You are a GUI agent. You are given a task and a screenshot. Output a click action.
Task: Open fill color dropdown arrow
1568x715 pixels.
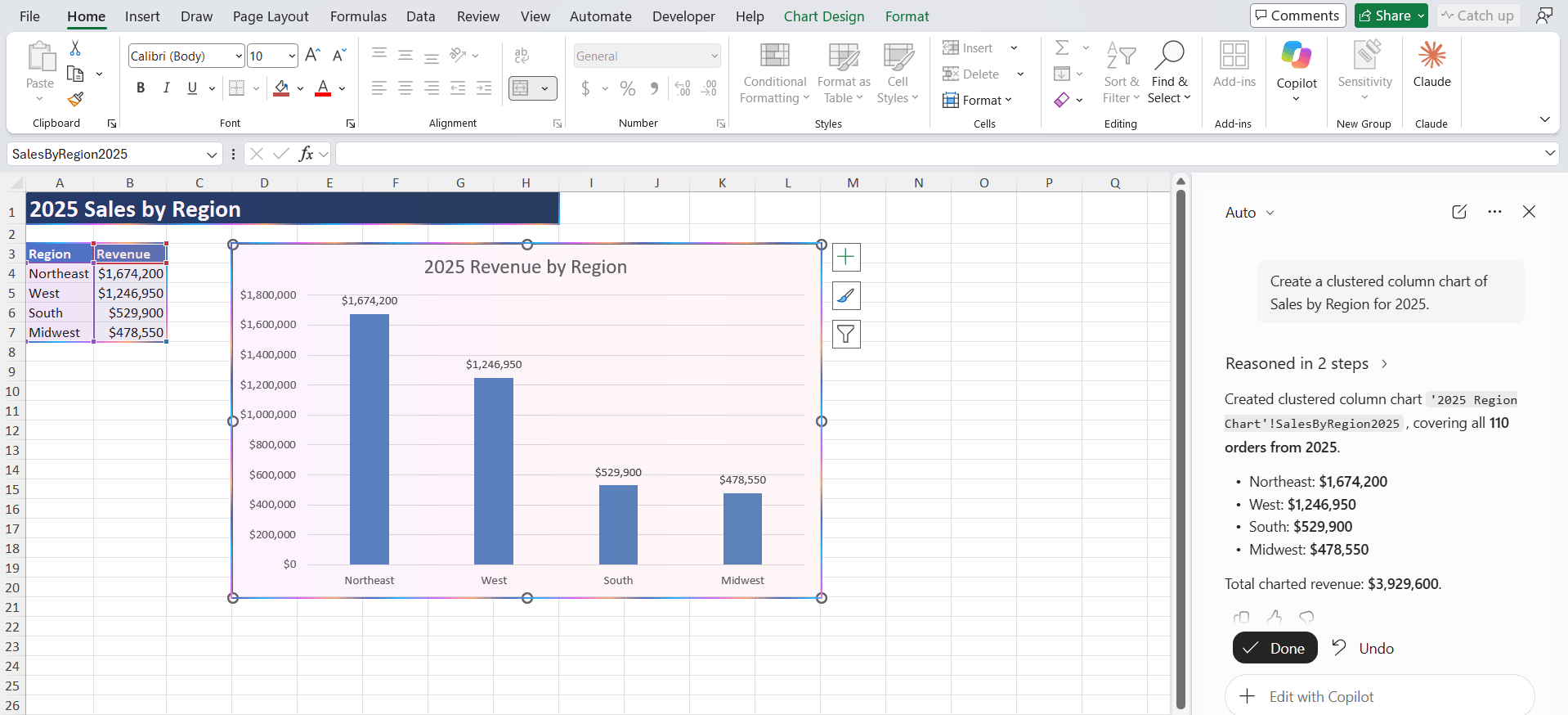tap(300, 88)
